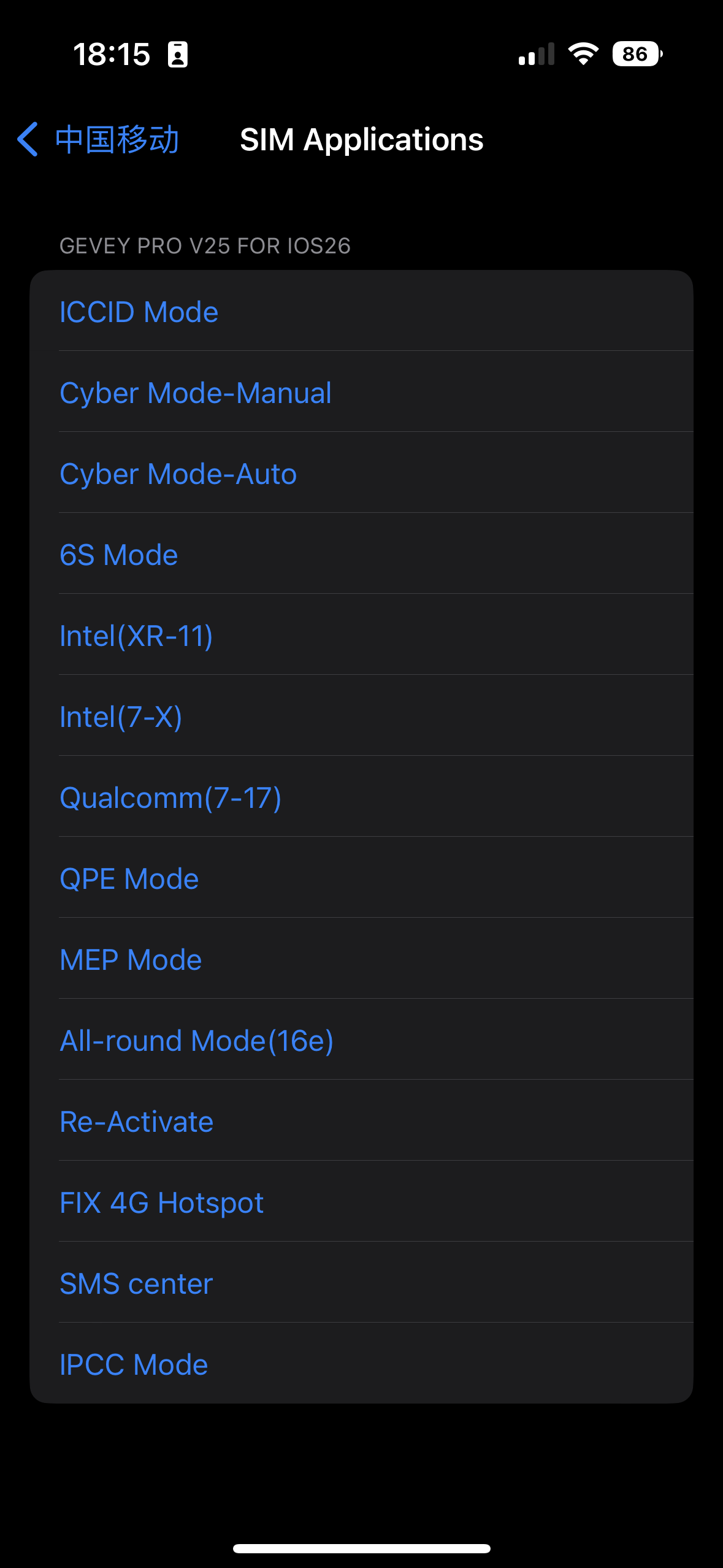Tap the blue back chevron arrow
Image resolution: width=723 pixels, height=1568 pixels.
(x=28, y=139)
